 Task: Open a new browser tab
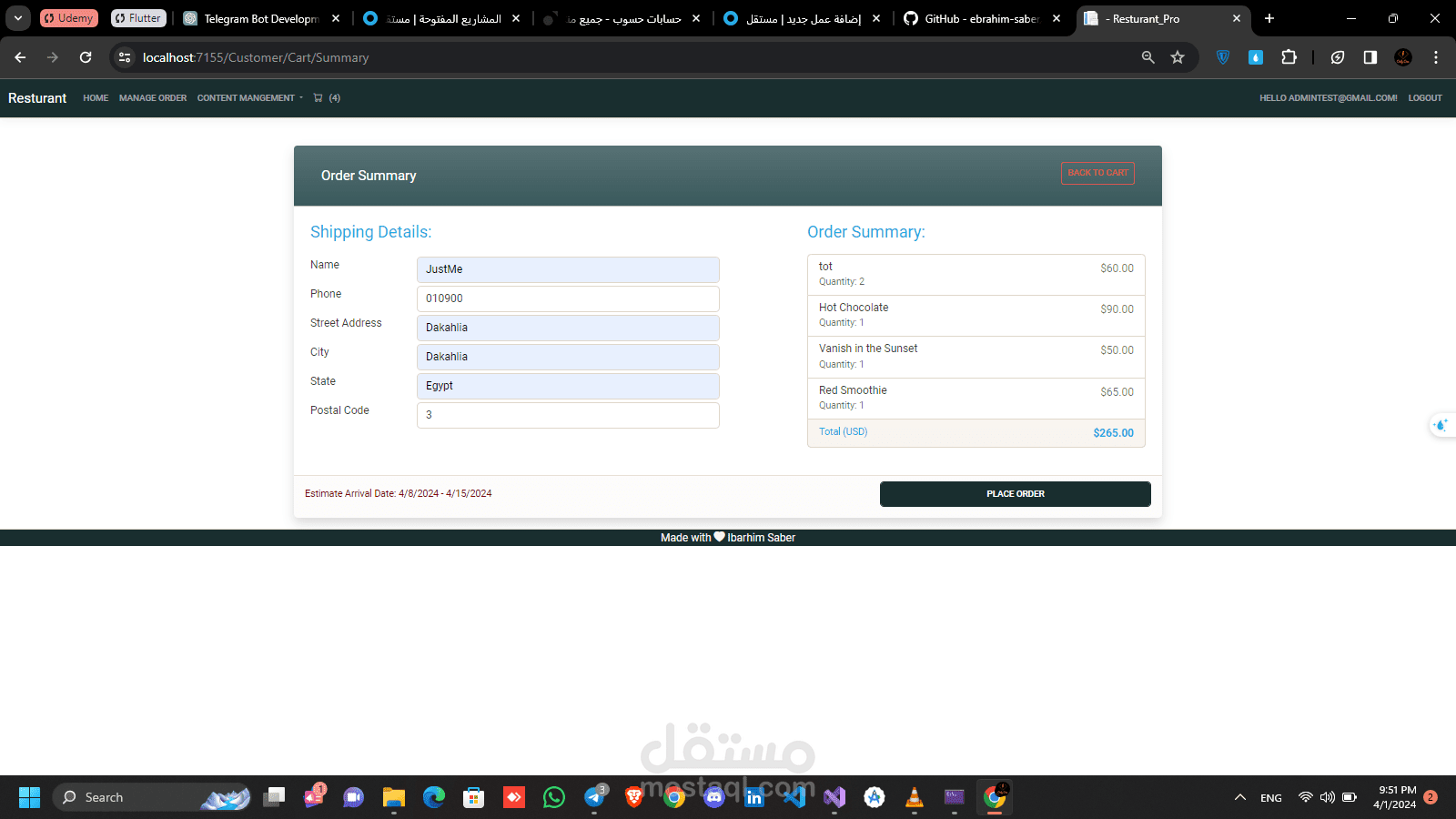click(1269, 18)
